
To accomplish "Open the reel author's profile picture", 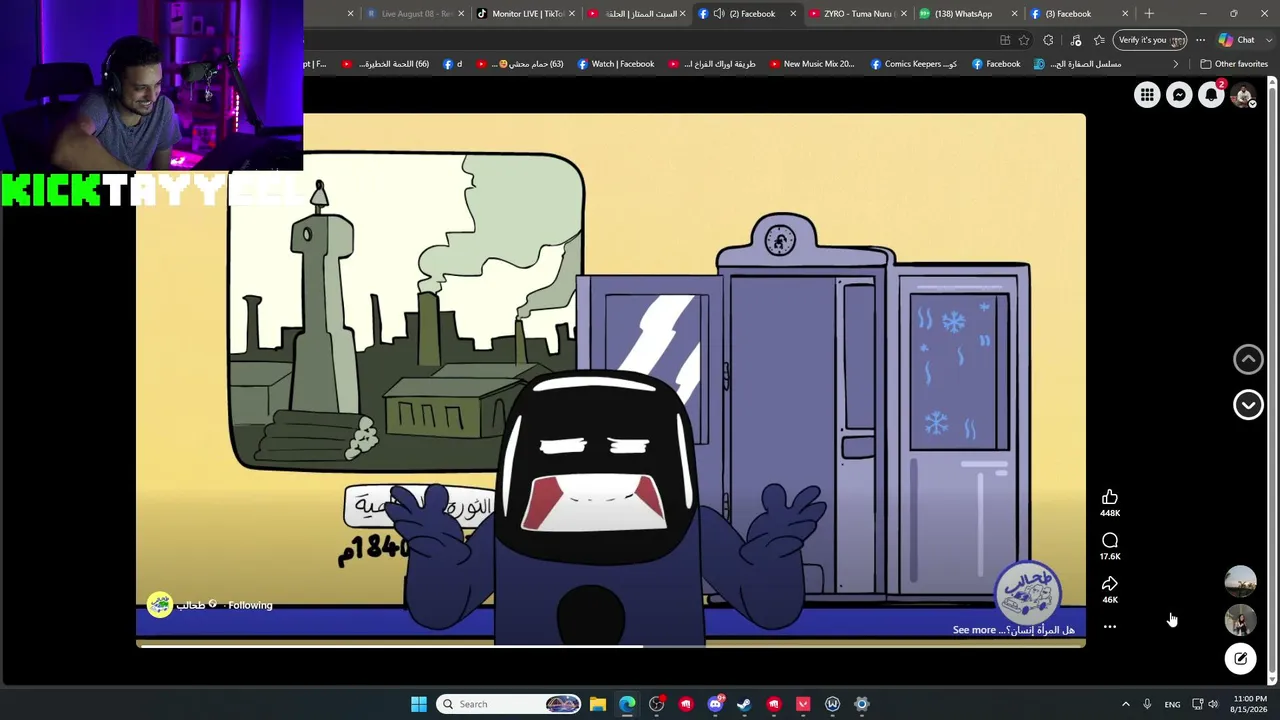I will click(159, 605).
